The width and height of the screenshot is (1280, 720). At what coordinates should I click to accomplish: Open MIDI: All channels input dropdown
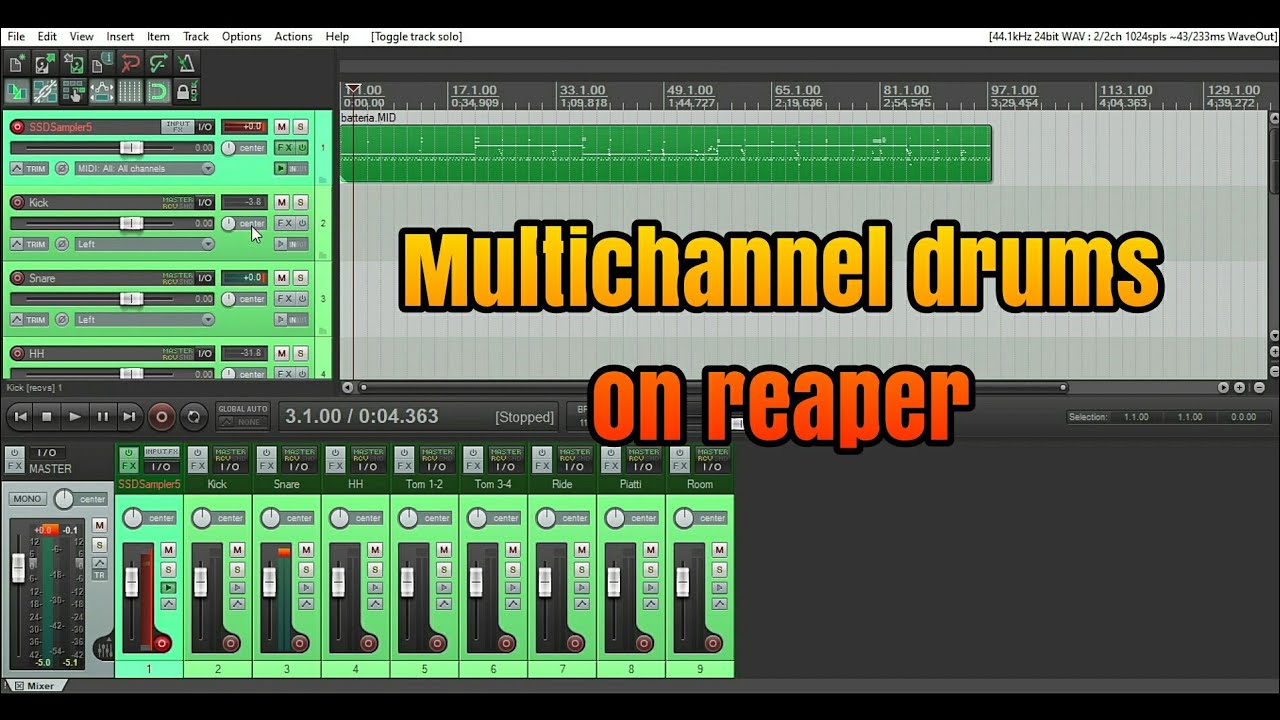[145, 169]
